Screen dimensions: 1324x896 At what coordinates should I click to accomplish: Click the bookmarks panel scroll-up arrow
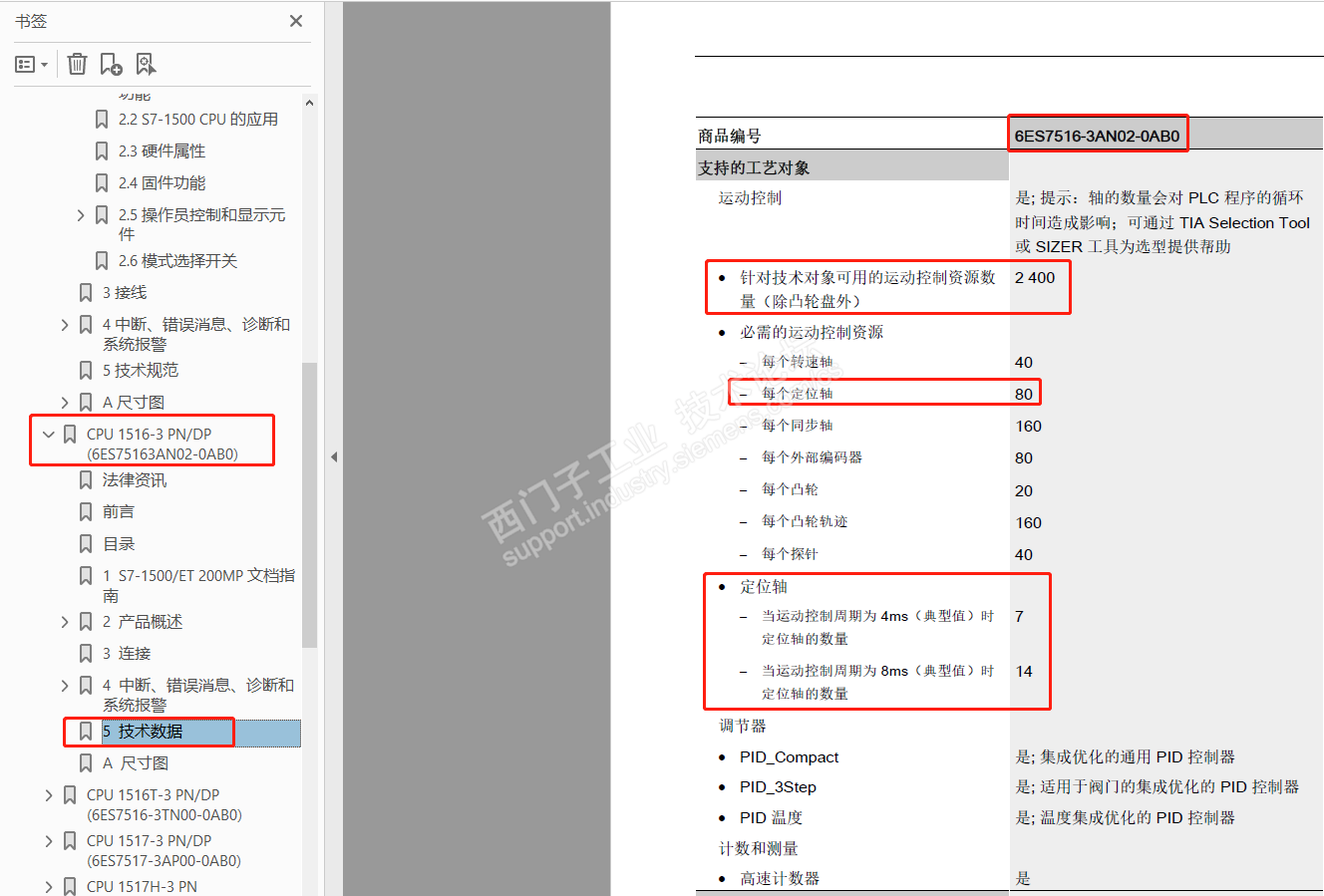tap(309, 103)
